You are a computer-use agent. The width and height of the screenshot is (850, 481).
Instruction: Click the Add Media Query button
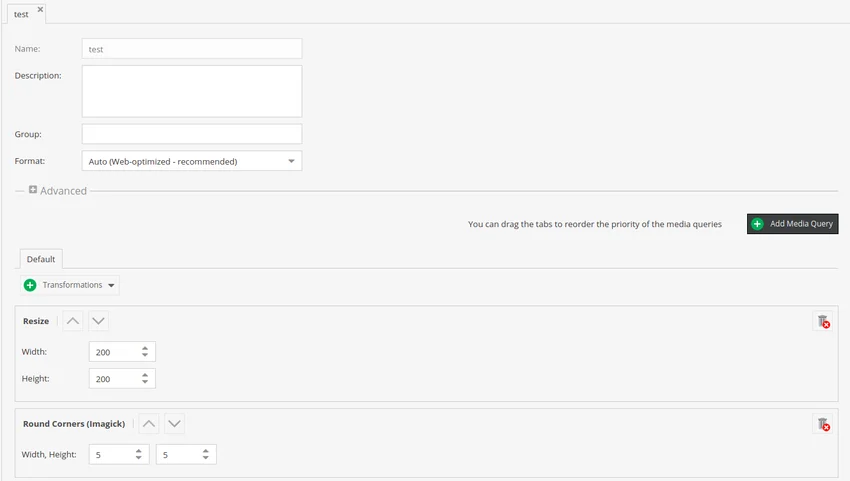[792, 224]
